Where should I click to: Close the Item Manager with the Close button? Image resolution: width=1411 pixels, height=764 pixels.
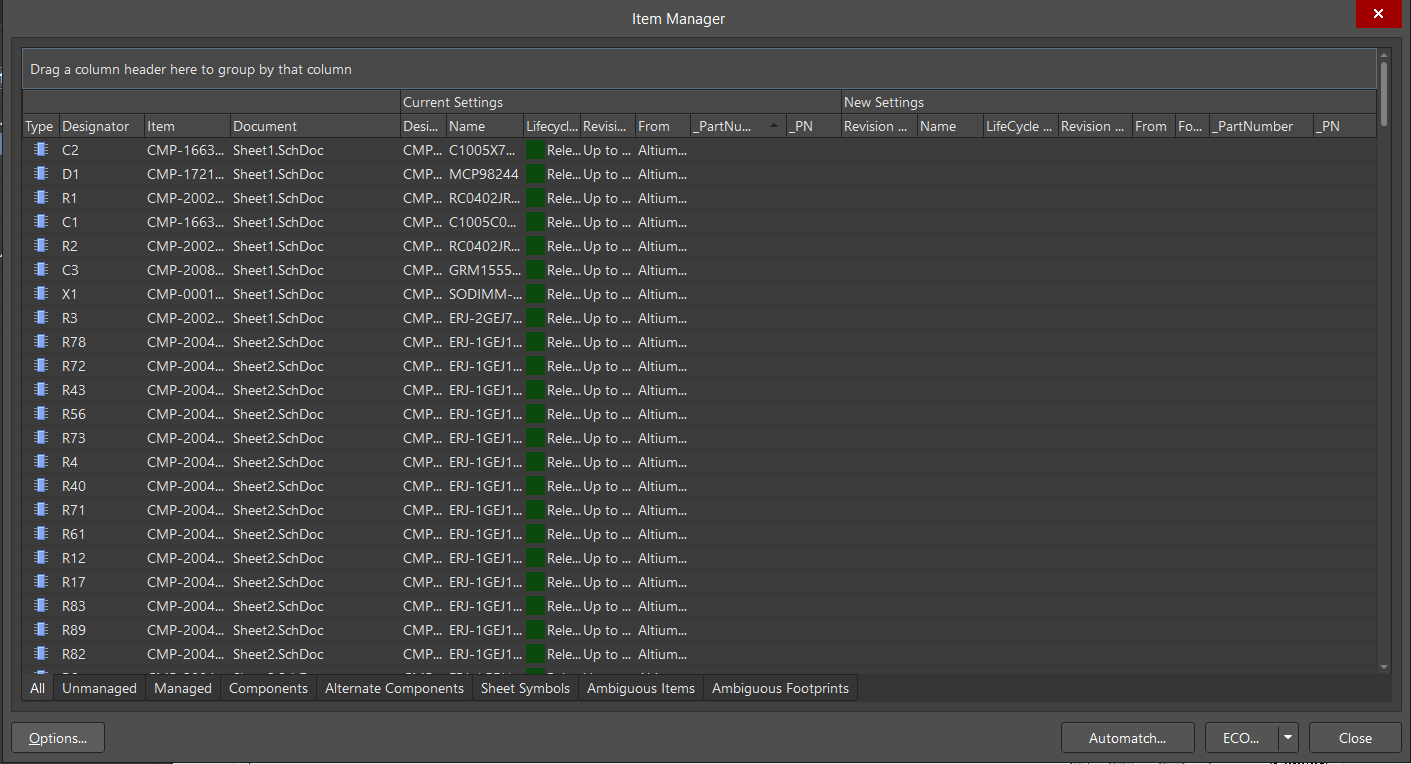click(x=1354, y=737)
